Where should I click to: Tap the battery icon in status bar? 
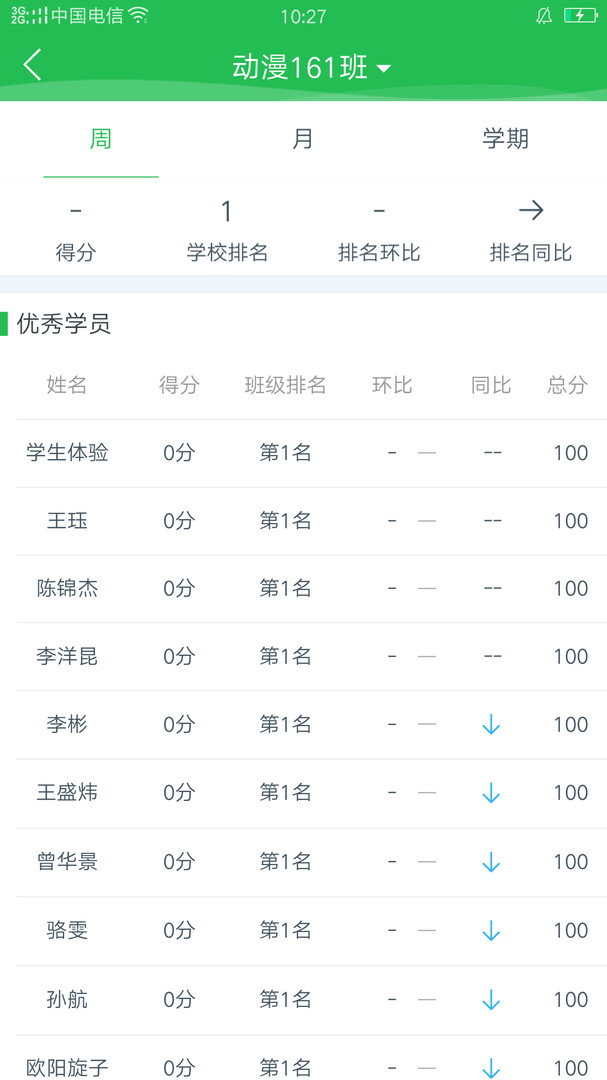(x=580, y=16)
